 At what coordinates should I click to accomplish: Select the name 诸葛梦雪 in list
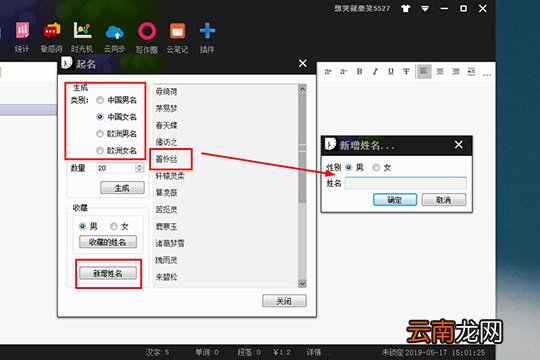[170, 243]
